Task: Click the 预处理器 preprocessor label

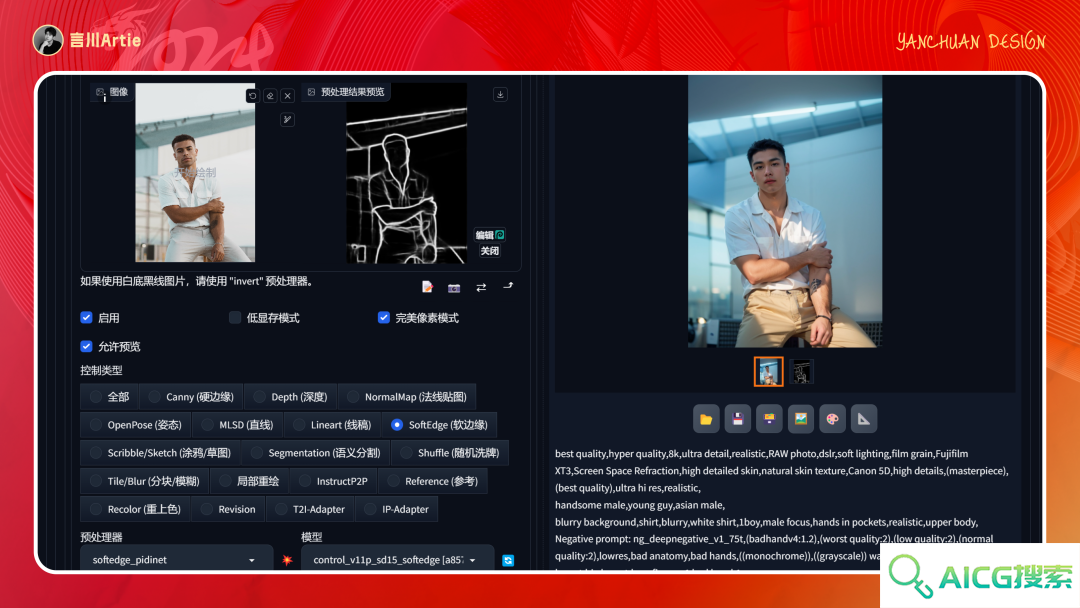Action: tap(101, 537)
